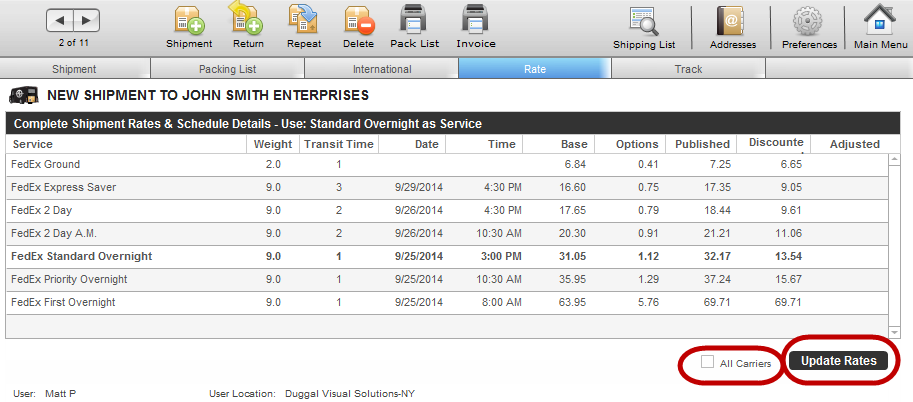Viewport: 913px width, 402px height.
Task: Click the delivery truck icon beside heading
Action: pyautogui.click(x=24, y=95)
